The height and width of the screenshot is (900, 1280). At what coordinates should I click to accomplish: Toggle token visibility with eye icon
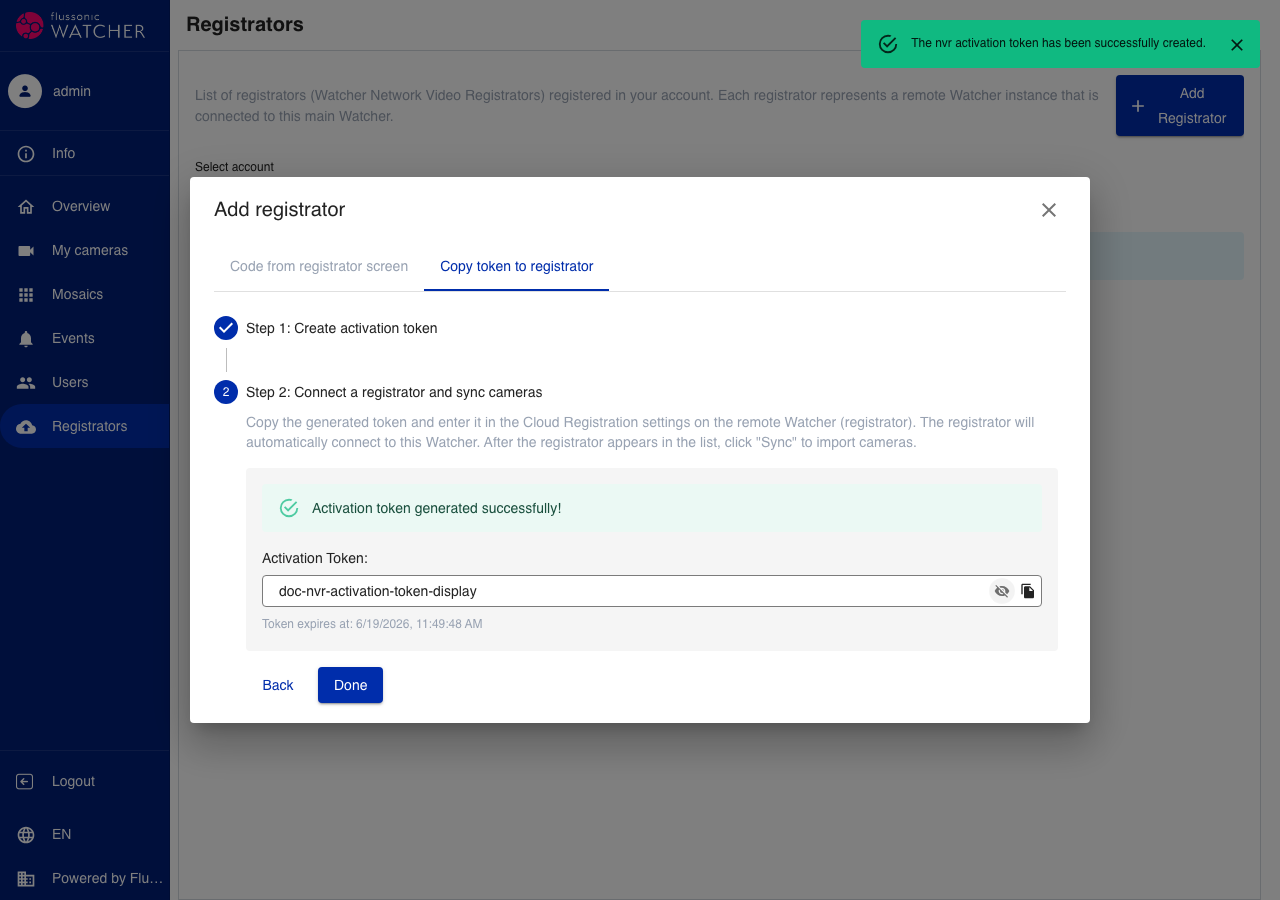1002,591
